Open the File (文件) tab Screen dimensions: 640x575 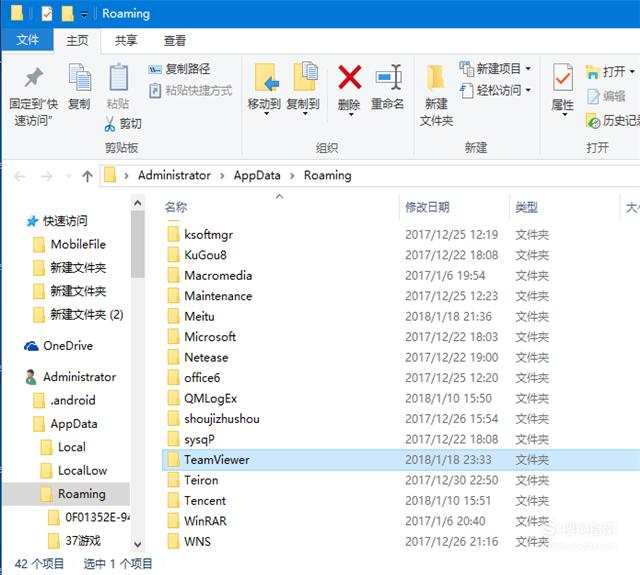click(27, 40)
